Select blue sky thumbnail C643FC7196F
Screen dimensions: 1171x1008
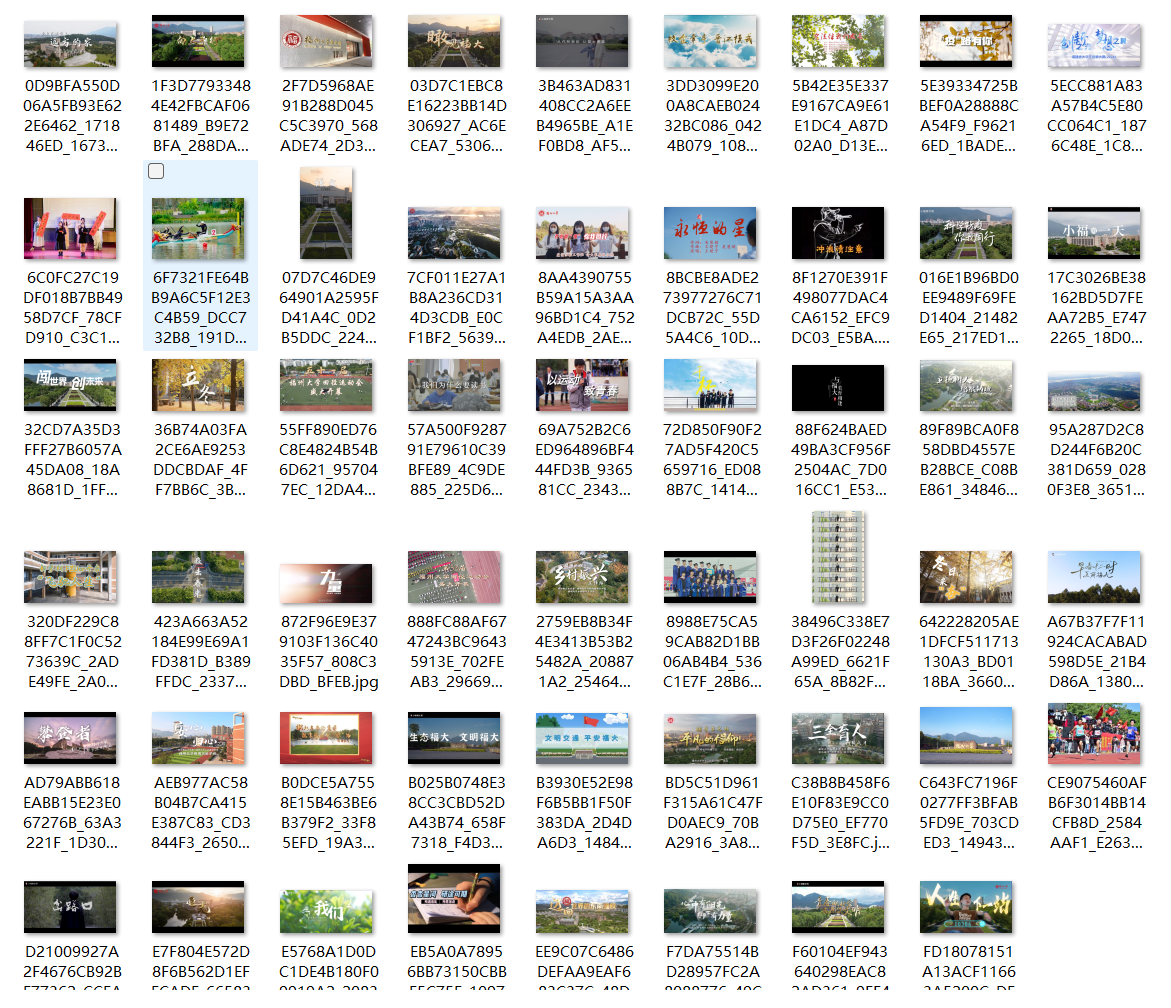(966, 735)
